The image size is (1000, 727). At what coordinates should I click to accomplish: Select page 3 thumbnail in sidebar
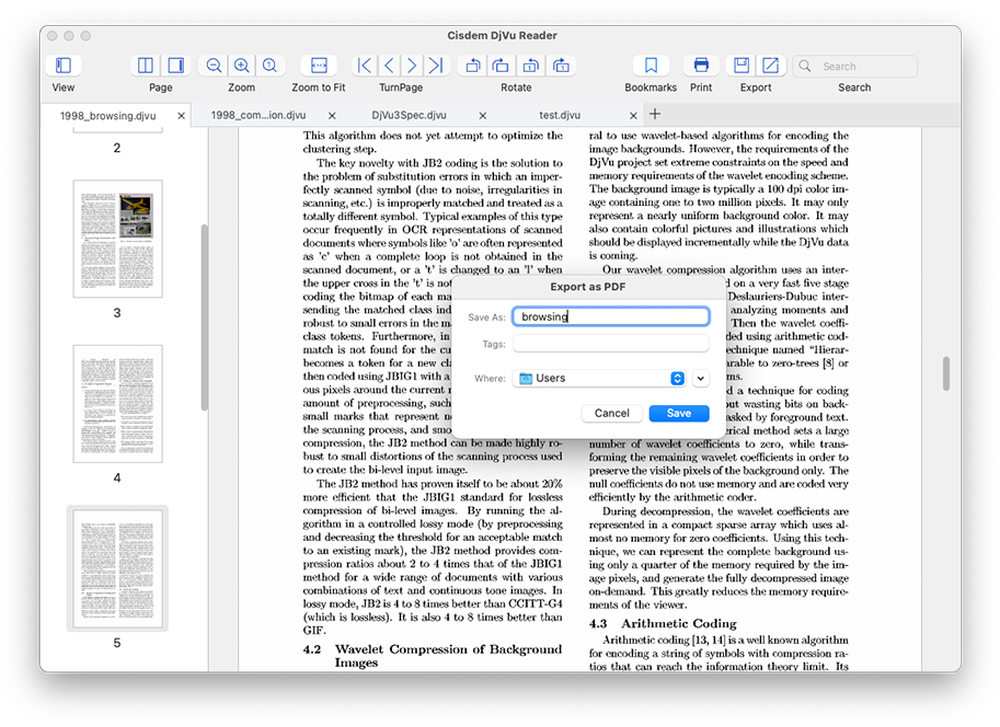(117, 239)
